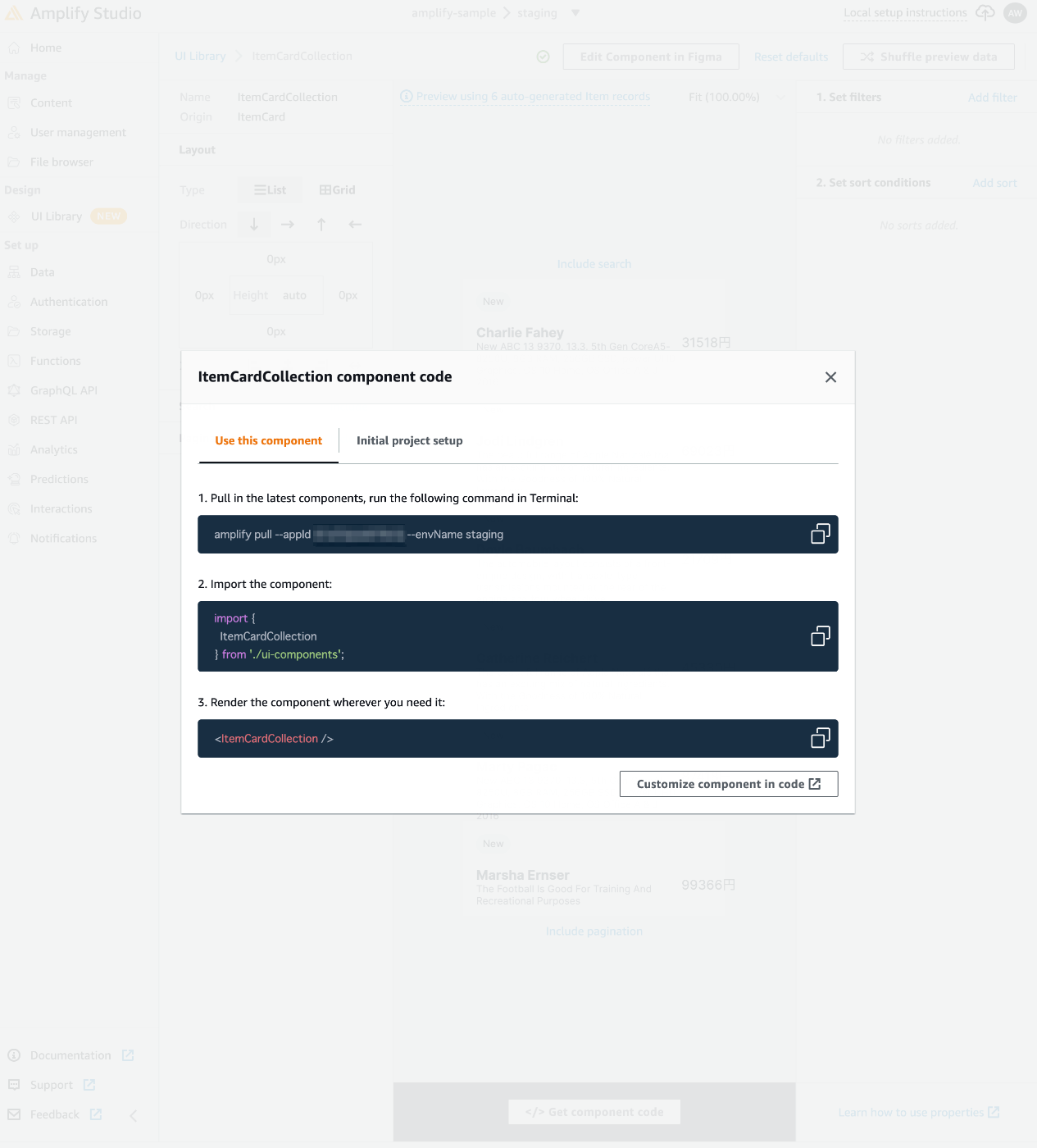1037x1148 pixels.
Task: Click the Predictions sidebar icon
Action: 14,479
